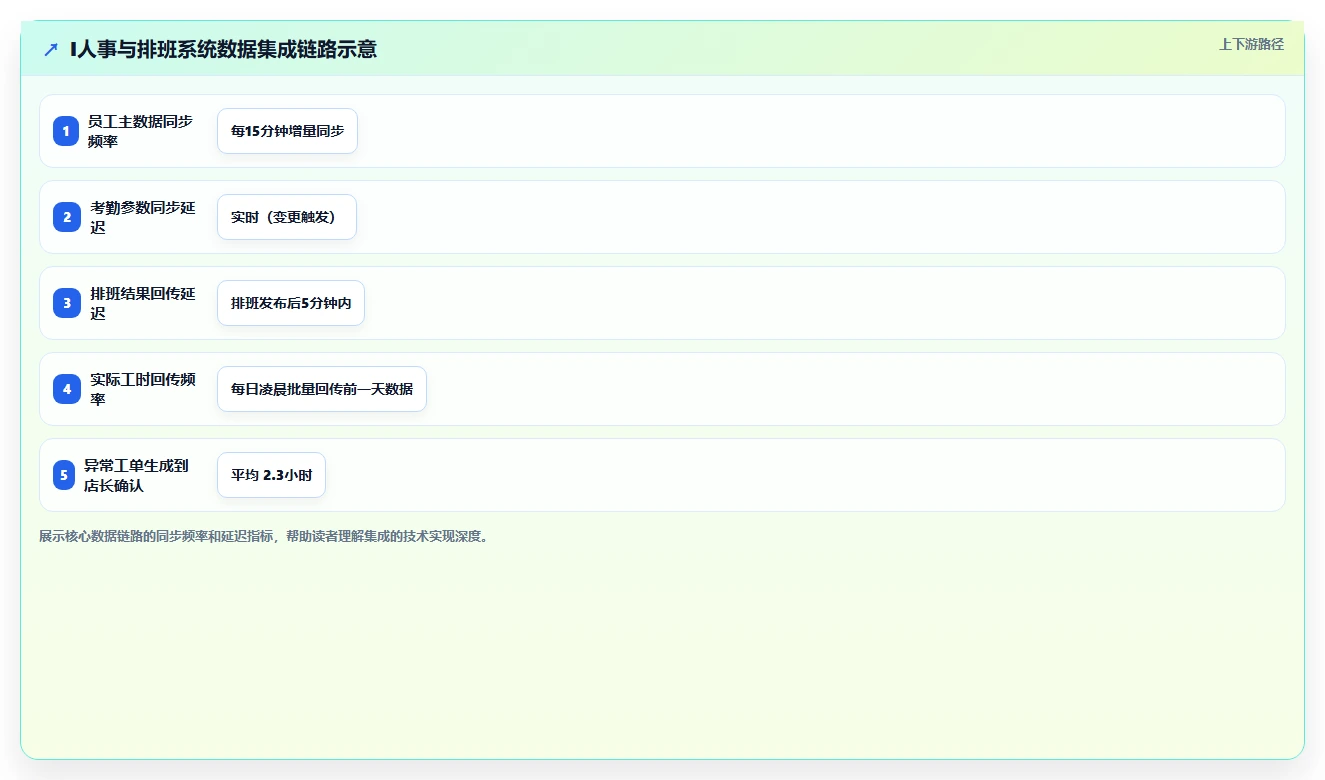This screenshot has height=780, width=1325.
Task: Click the 实际工时回传频率 label
Action: (x=143, y=389)
